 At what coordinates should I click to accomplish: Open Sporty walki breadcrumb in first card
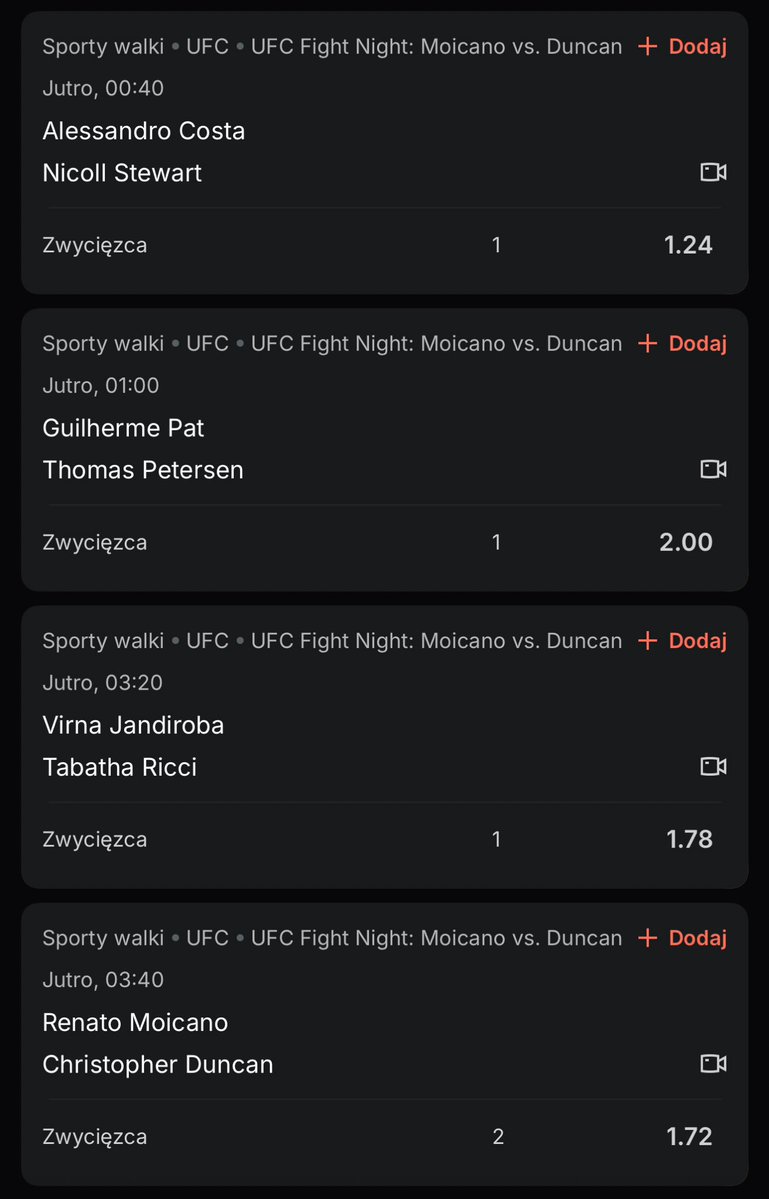(x=103, y=47)
